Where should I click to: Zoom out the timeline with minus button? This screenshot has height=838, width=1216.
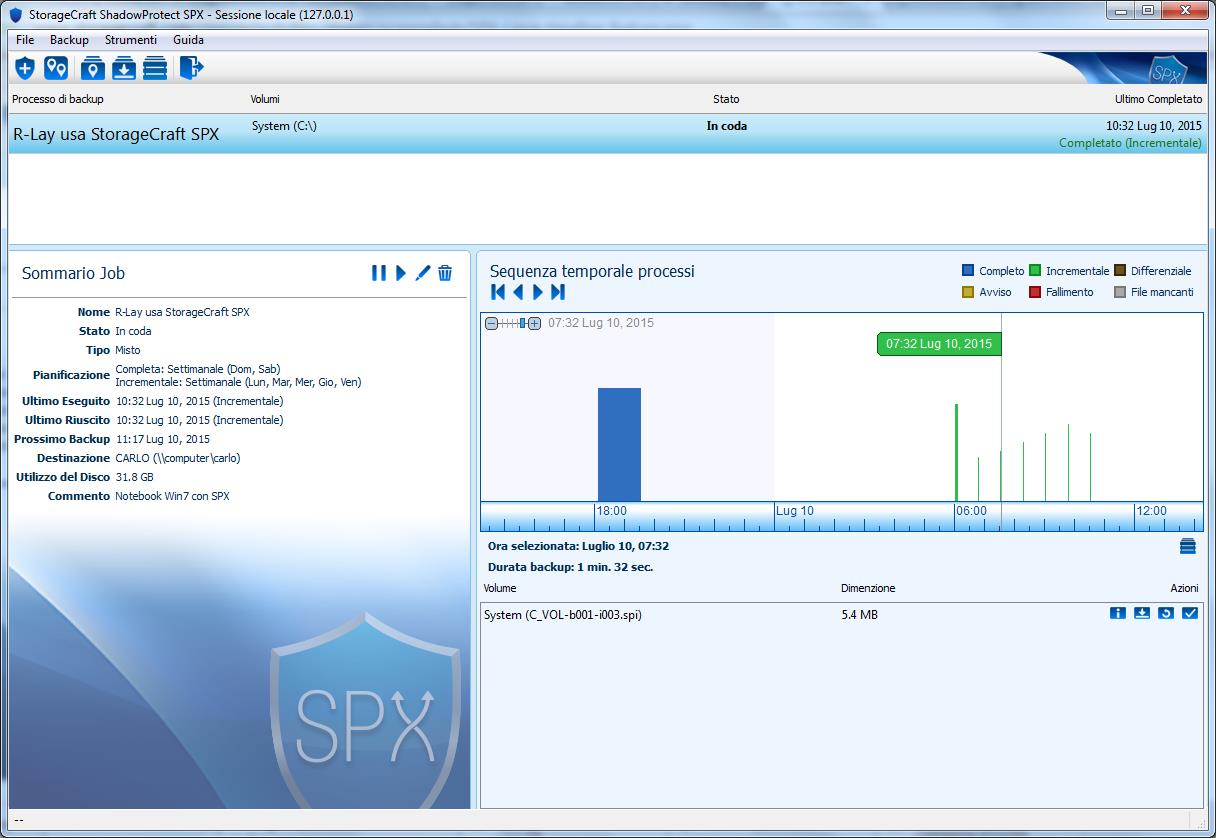pos(491,323)
